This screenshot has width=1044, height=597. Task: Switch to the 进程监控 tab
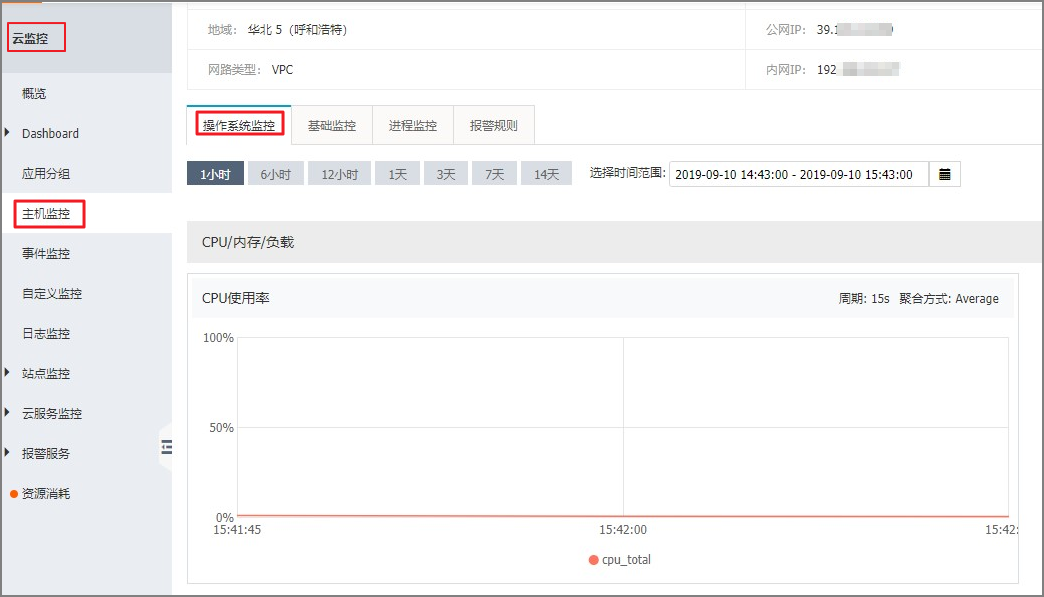tap(413, 125)
